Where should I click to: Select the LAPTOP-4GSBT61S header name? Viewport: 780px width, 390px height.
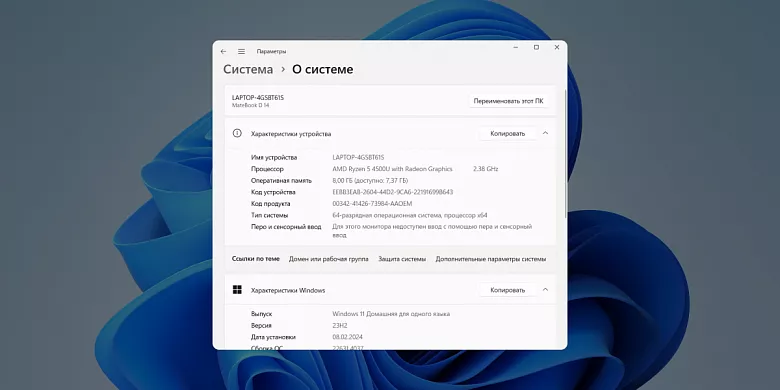tap(258, 98)
